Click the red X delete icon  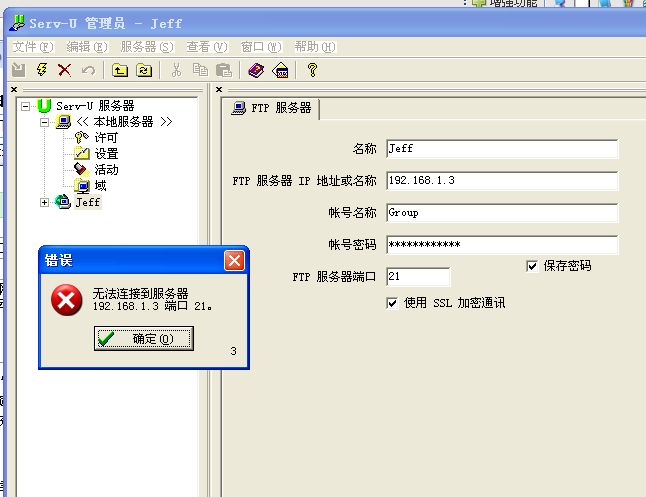point(64,70)
